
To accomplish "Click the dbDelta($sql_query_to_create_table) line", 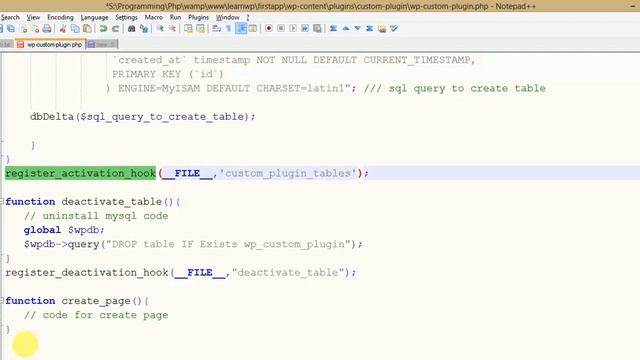I will coord(143,117).
